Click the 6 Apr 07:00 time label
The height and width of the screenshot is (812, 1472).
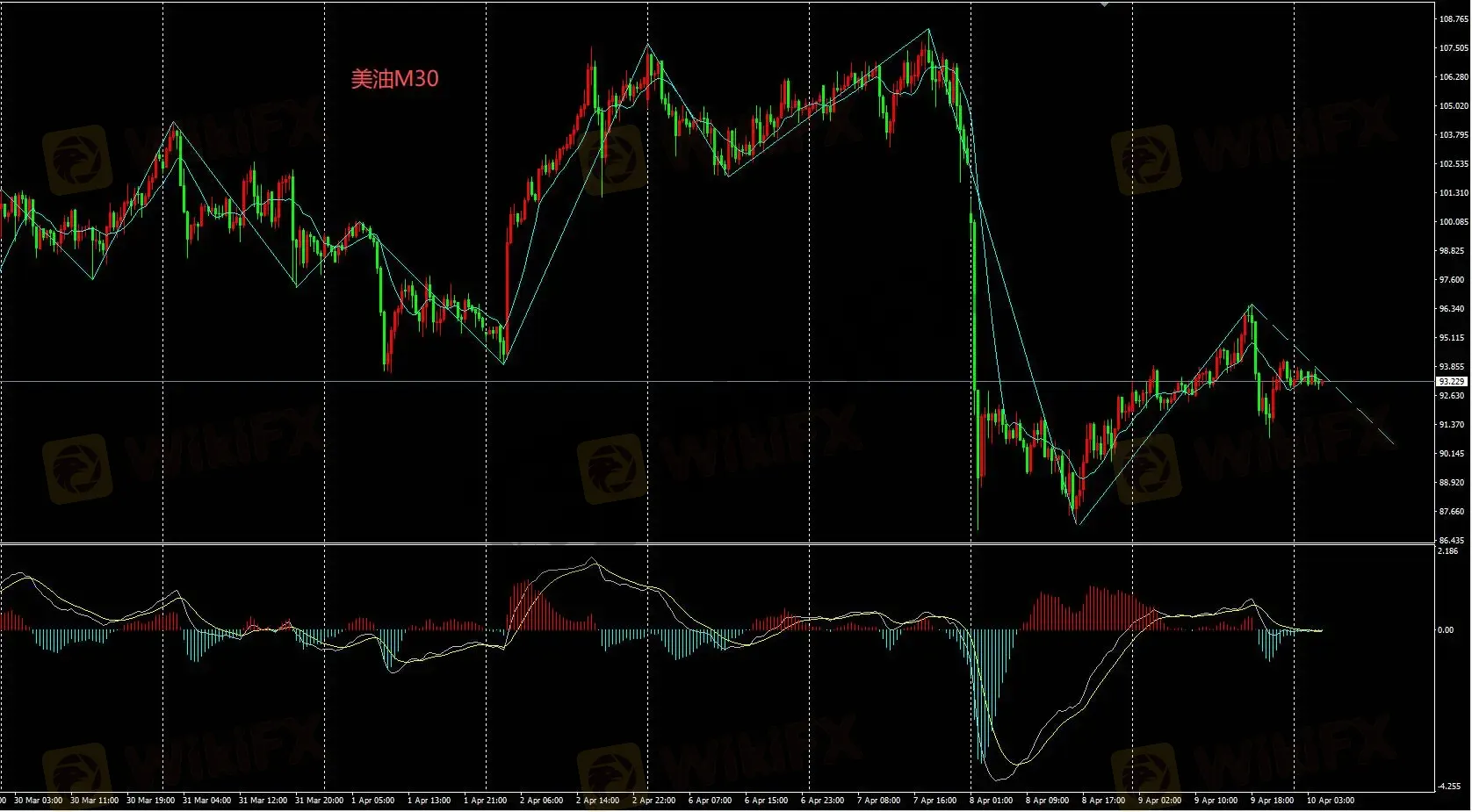pyautogui.click(x=711, y=801)
